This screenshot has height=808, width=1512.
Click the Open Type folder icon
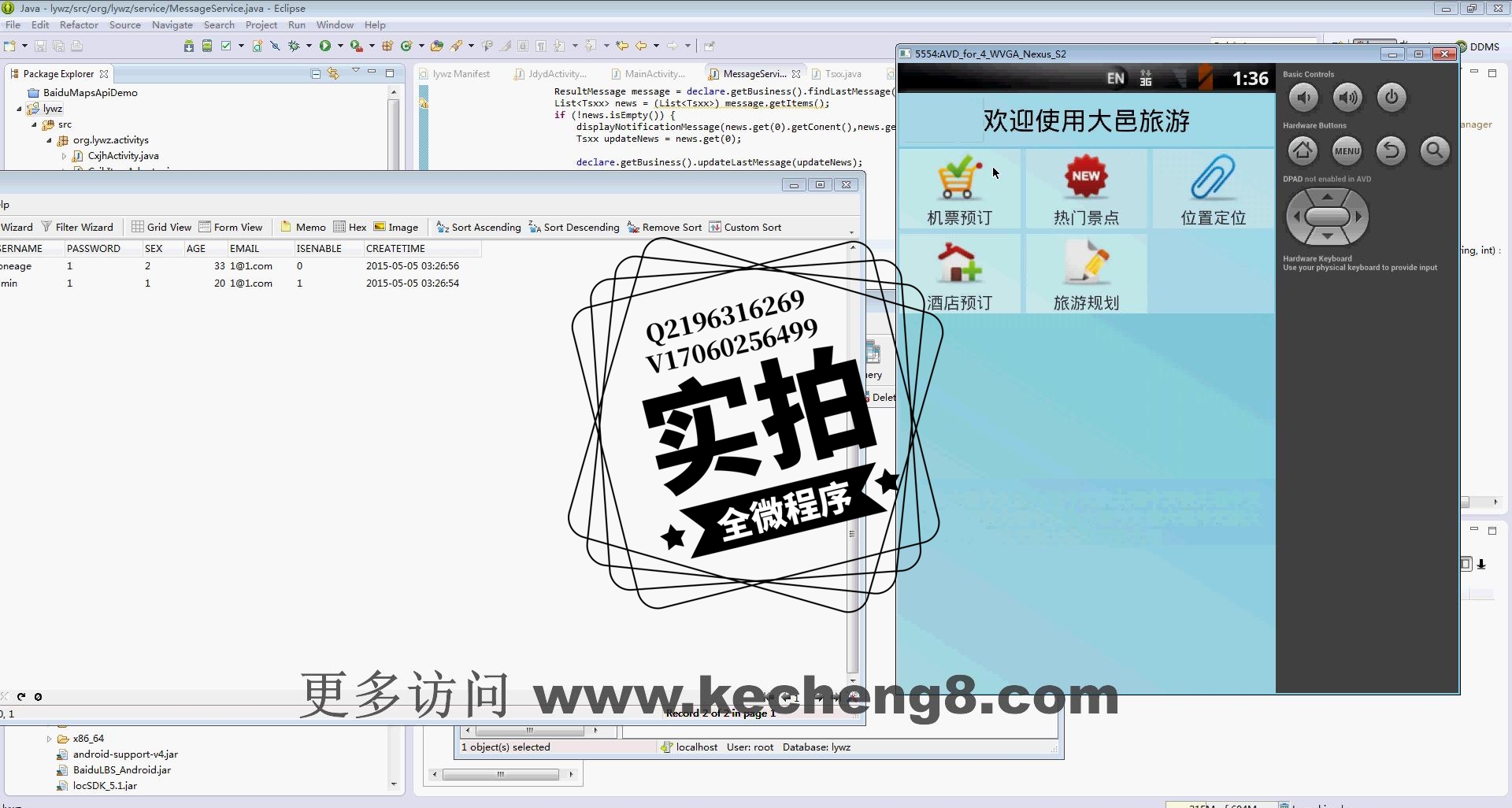click(x=437, y=46)
